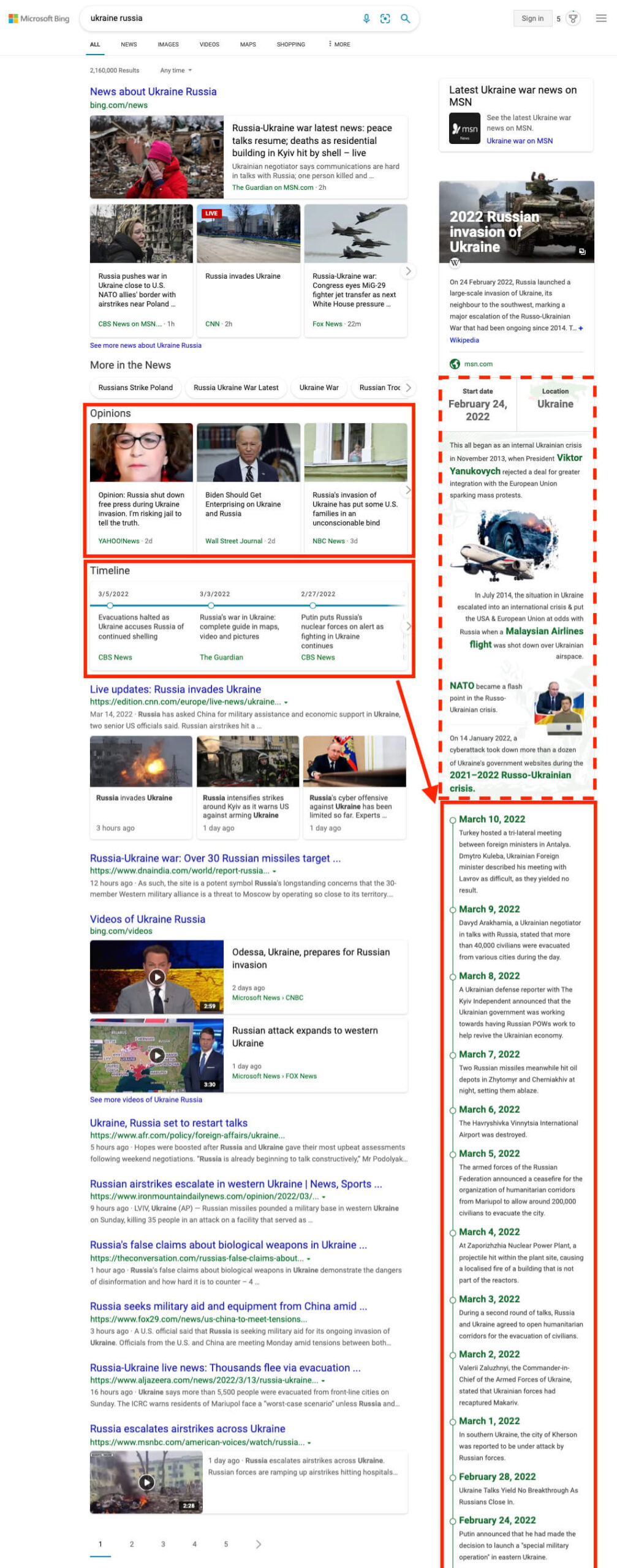
Task: Open the February 24, 2022 sidebar timeline entry
Action: (x=497, y=1520)
